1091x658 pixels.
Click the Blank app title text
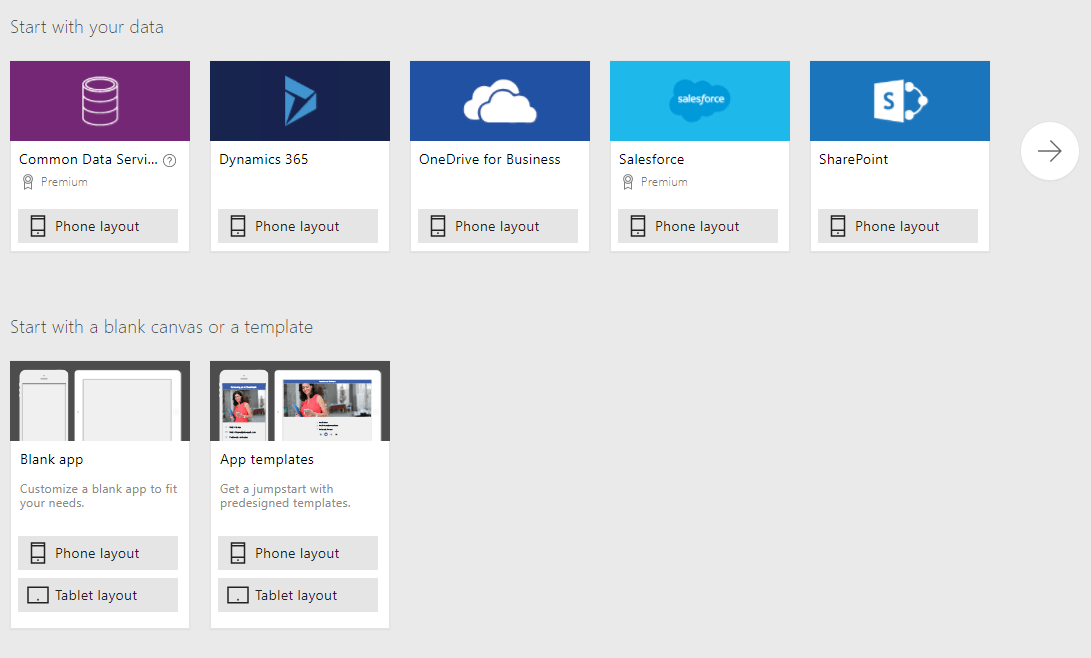pyautogui.click(x=51, y=460)
